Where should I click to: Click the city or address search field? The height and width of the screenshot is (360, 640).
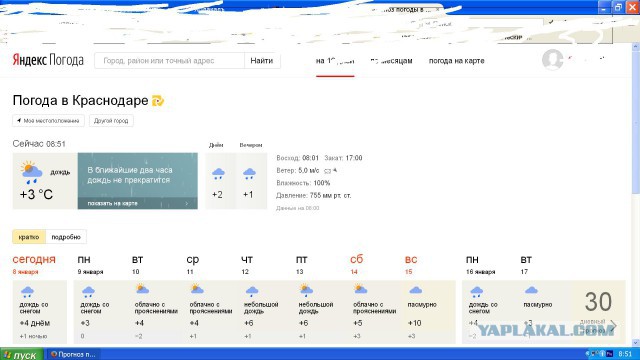point(169,60)
